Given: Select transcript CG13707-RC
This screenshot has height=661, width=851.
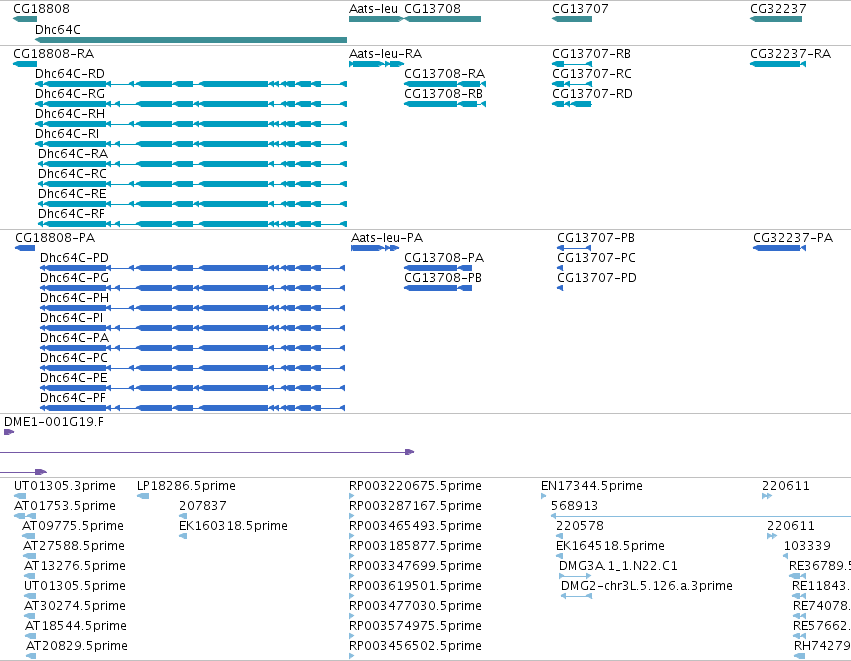Looking at the screenshot, I should (592, 74).
